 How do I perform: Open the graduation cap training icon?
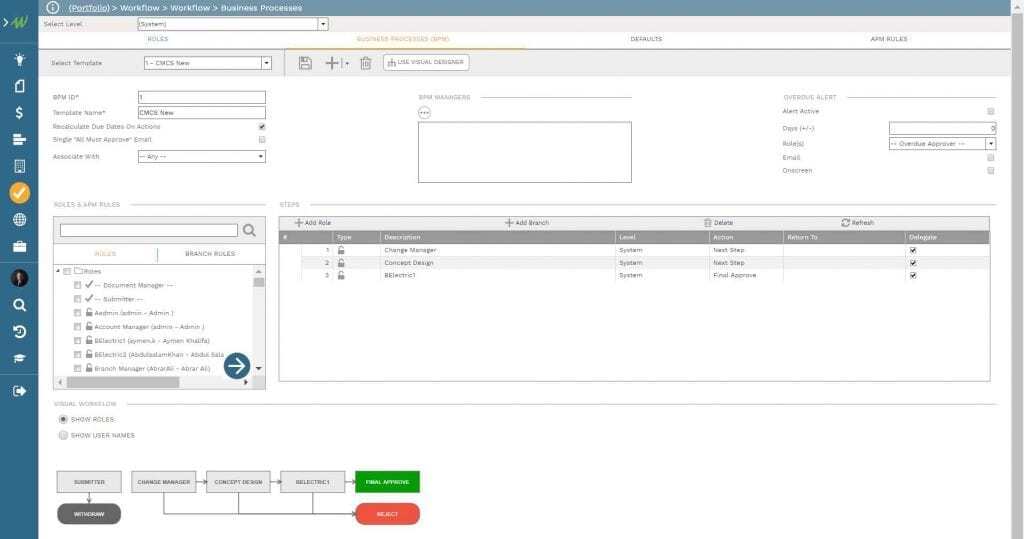point(20,359)
